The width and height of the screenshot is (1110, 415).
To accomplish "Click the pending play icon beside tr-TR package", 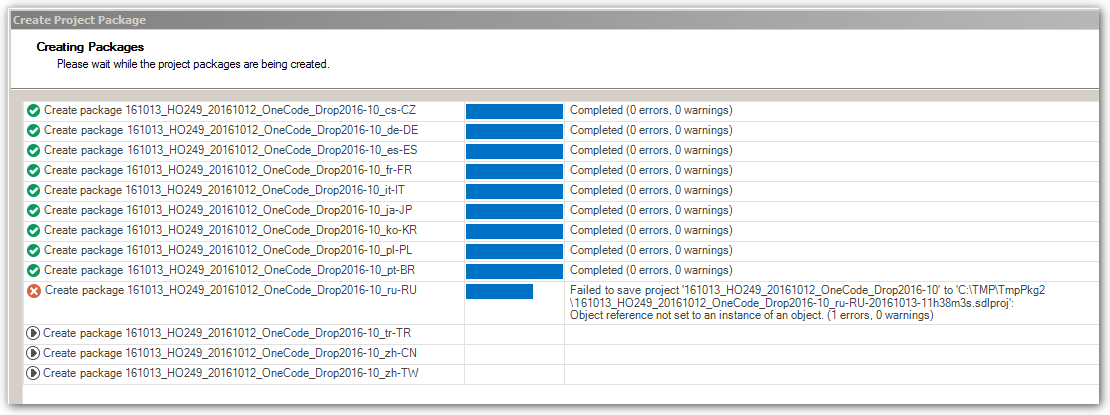I will tap(33, 333).
